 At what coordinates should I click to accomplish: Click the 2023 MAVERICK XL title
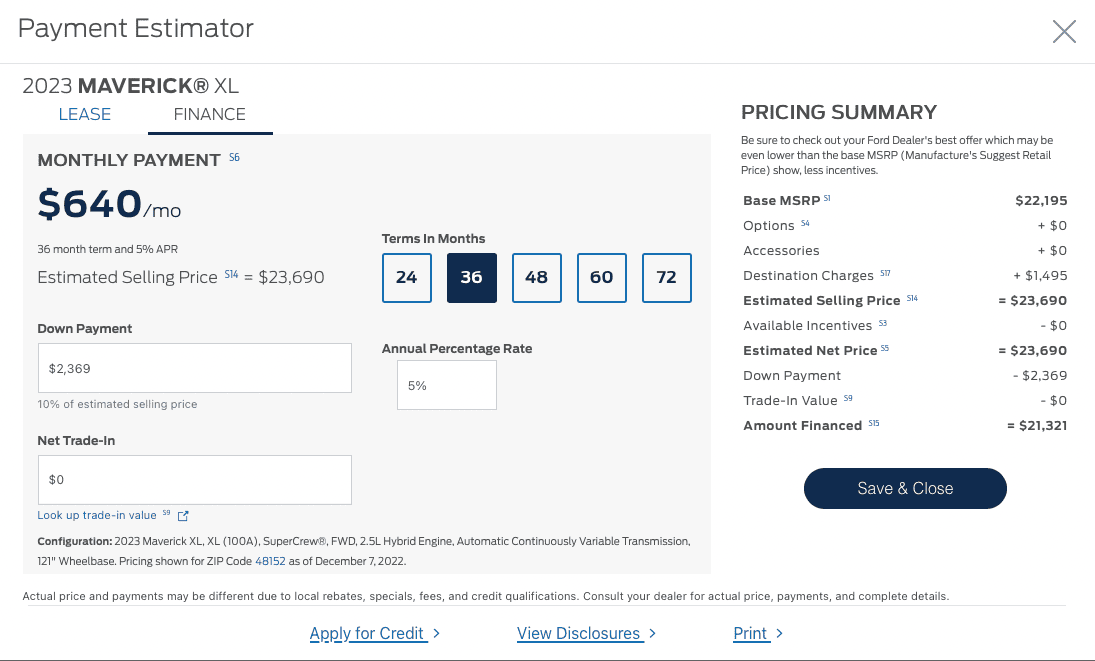point(131,86)
